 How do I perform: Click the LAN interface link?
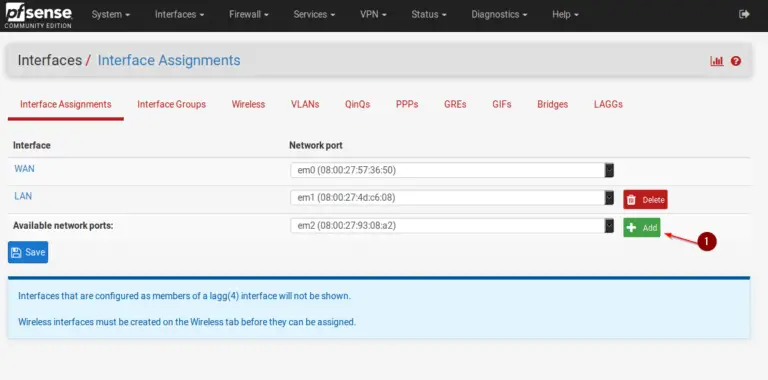(23, 196)
